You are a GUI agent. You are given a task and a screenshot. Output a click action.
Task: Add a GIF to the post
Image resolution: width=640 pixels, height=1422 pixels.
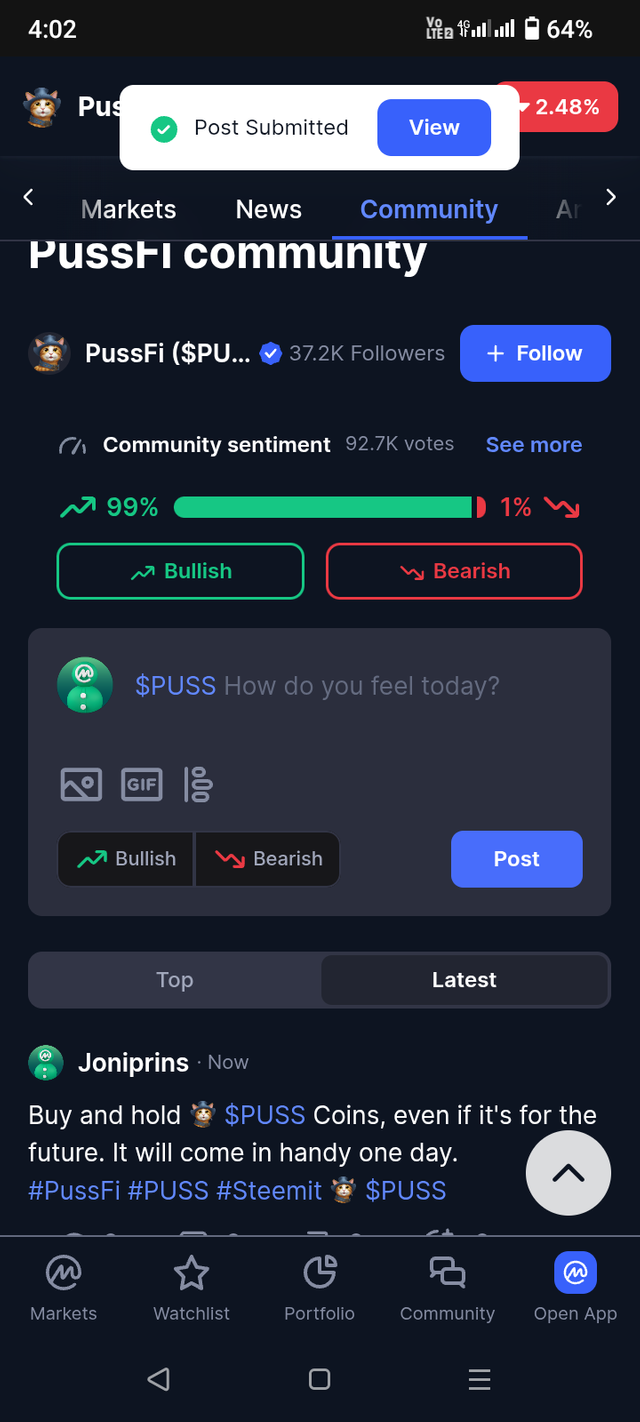[x=142, y=785]
